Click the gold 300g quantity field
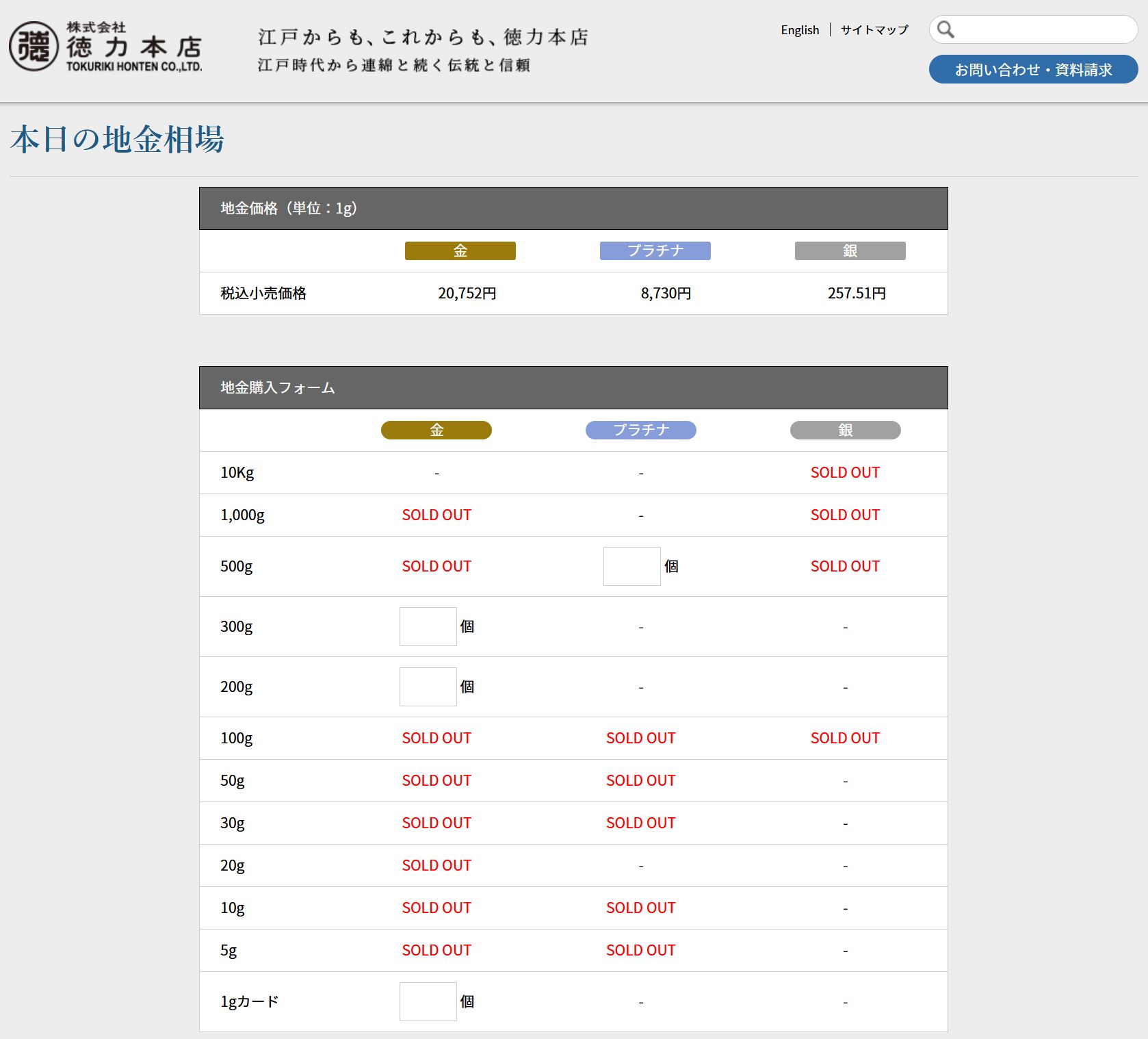 [428, 626]
